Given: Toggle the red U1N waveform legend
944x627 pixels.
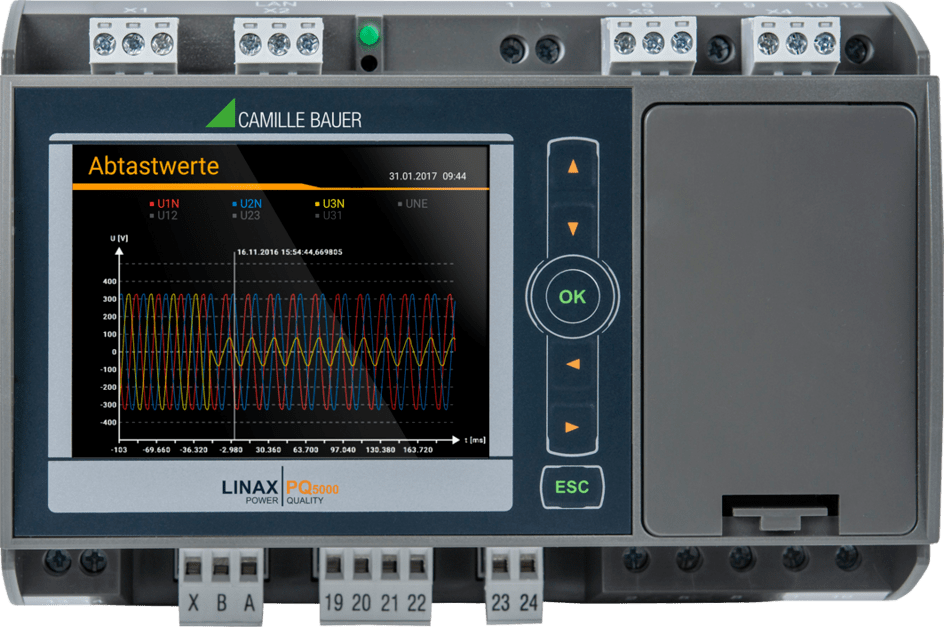Looking at the screenshot, I should tap(164, 203).
